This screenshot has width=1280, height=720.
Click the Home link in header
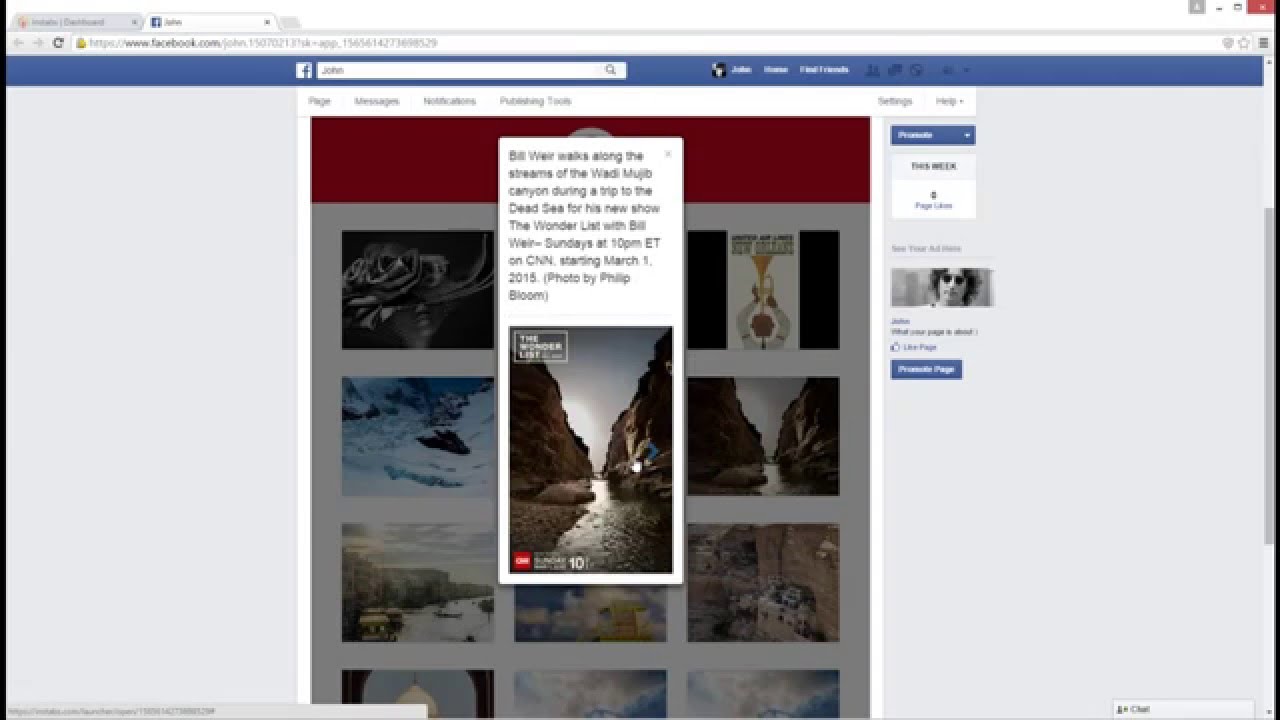pos(775,70)
